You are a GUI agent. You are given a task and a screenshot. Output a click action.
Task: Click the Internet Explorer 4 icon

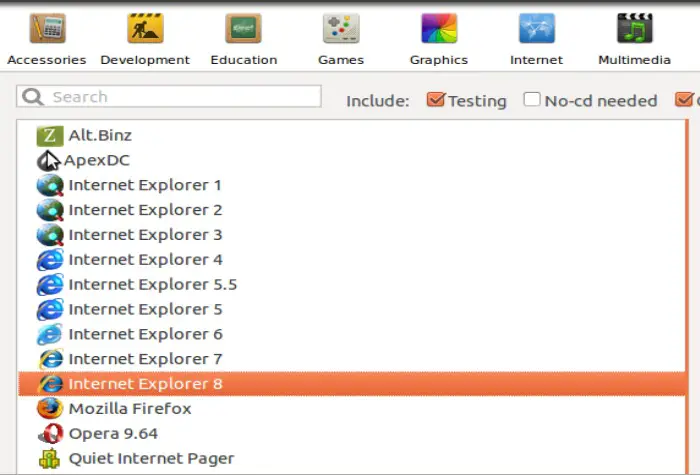pyautogui.click(x=50, y=260)
